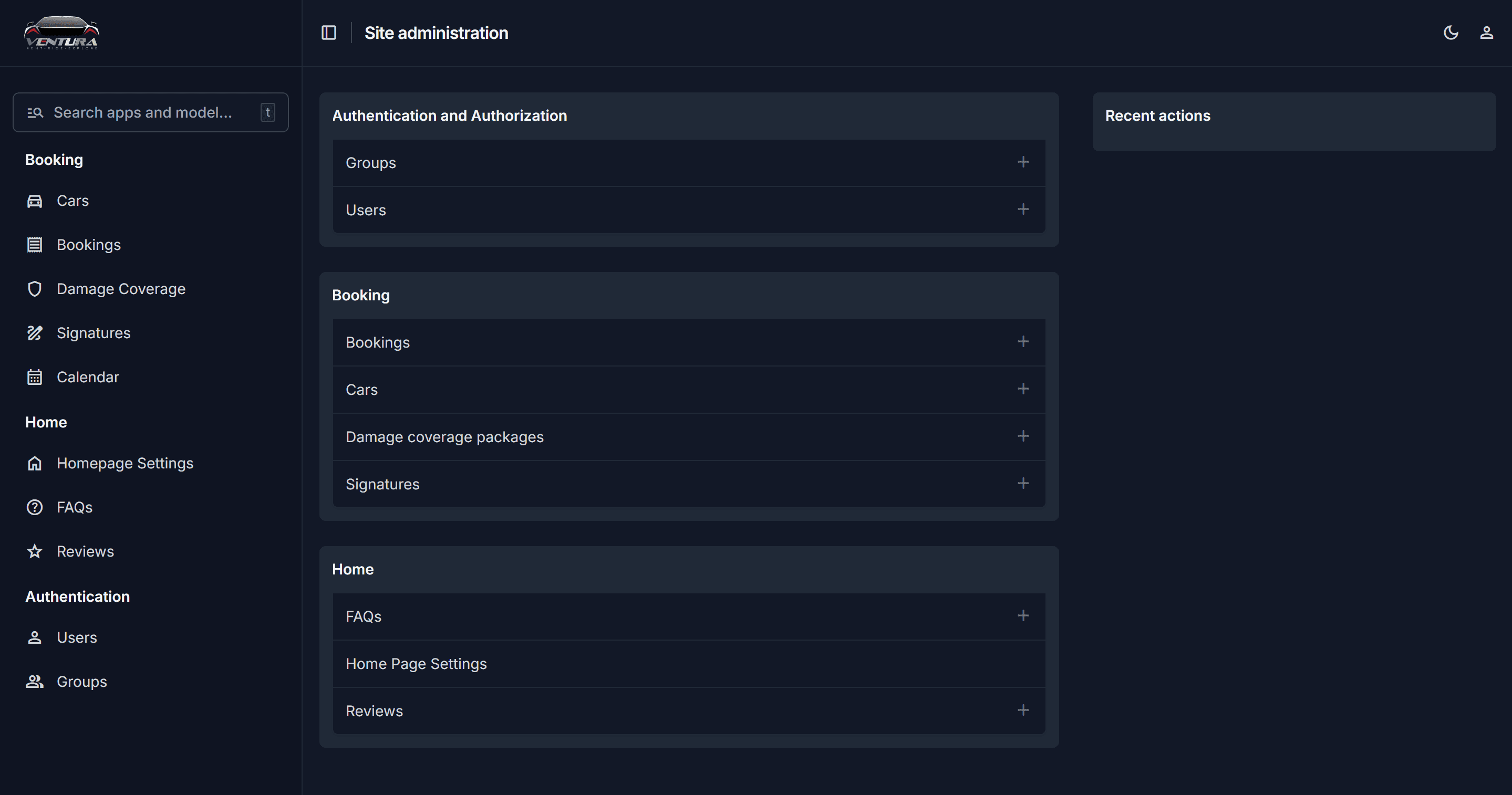Open Damage Coverage in the sidebar
This screenshot has height=795, width=1512.
point(121,289)
